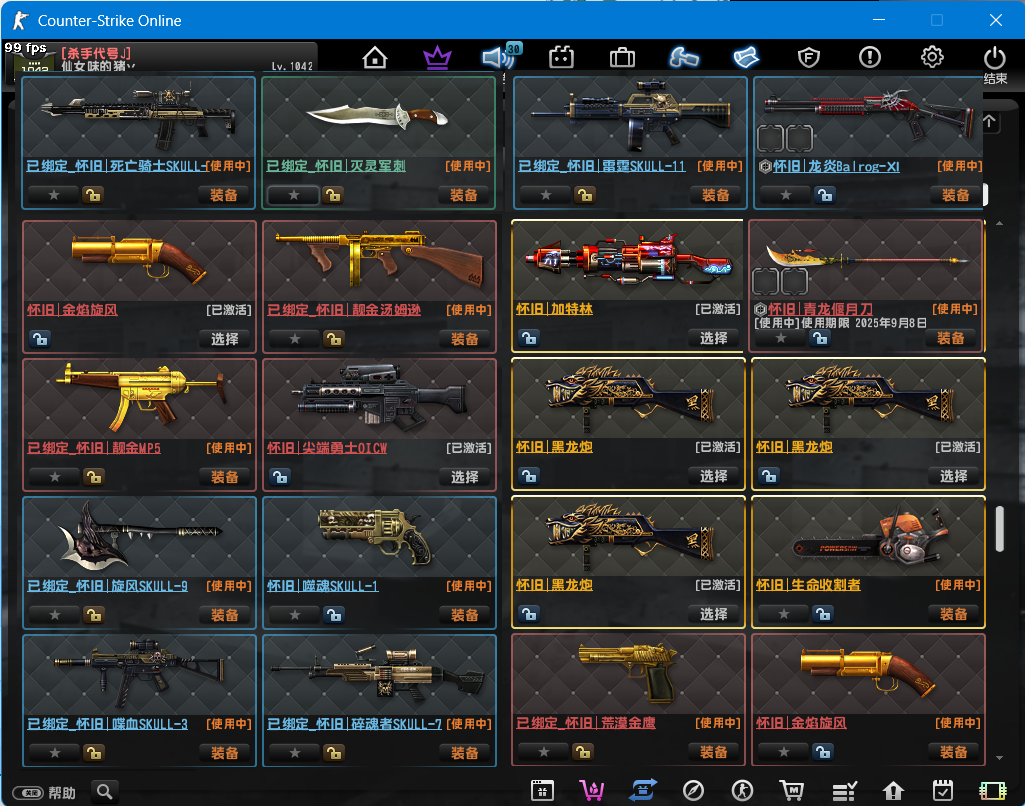Toggle favorite star on 灭灵军刺 card
The height and width of the screenshot is (806, 1025).
pos(294,195)
